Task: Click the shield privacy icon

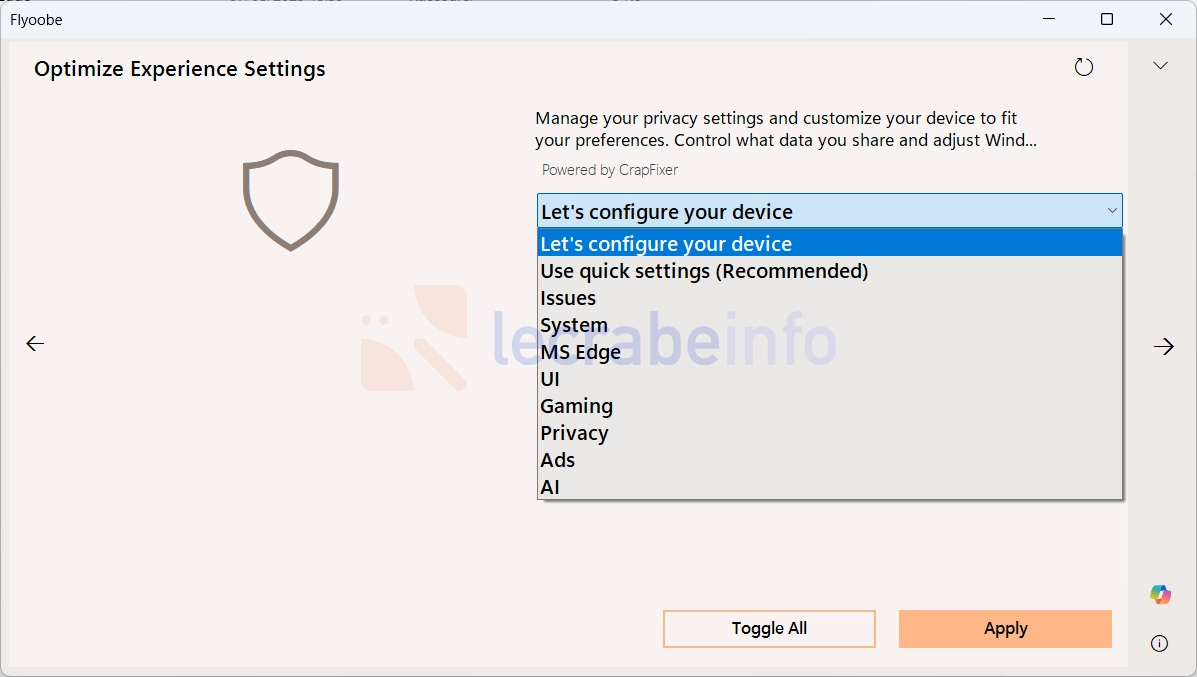Action: pyautogui.click(x=291, y=200)
